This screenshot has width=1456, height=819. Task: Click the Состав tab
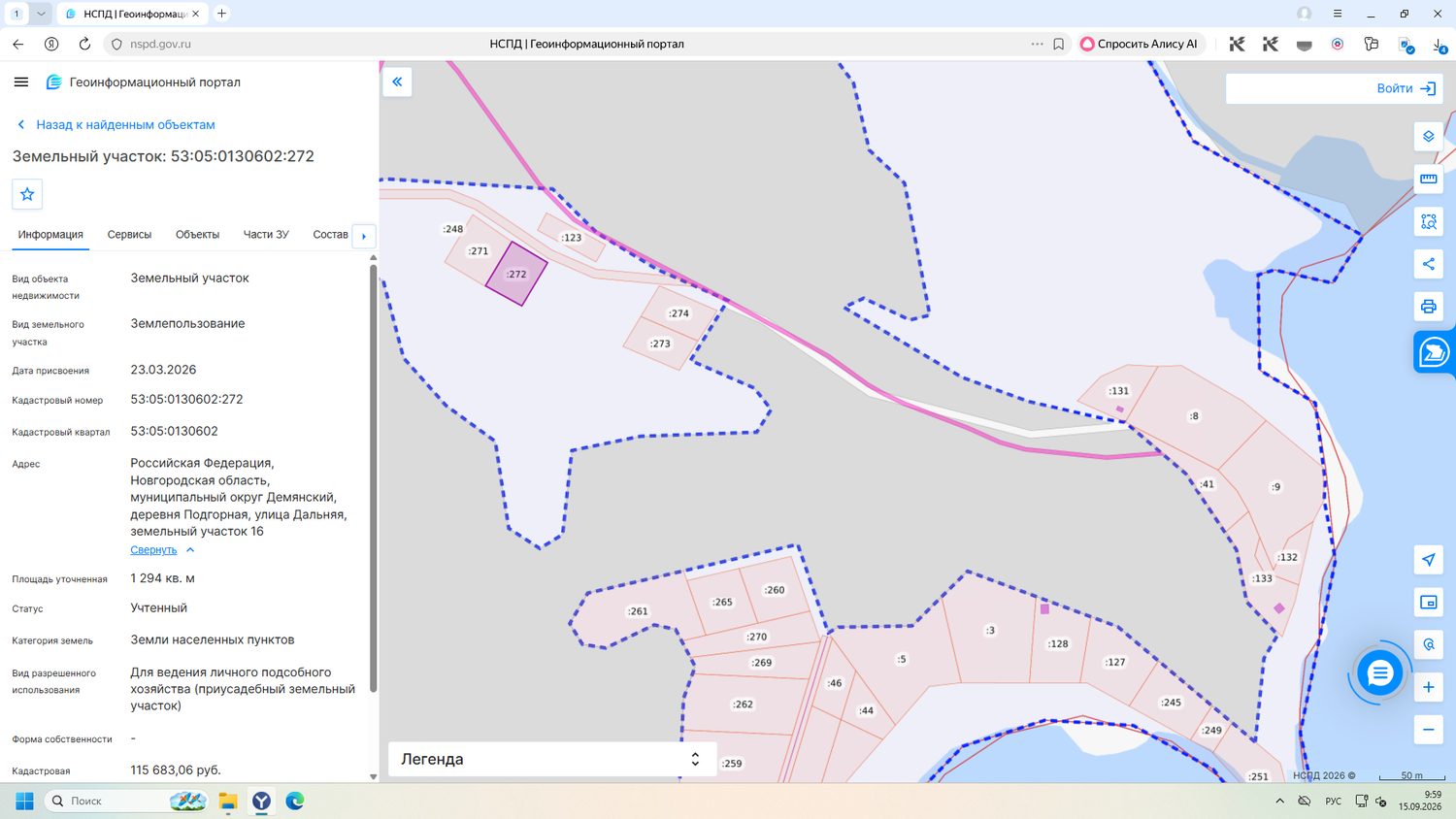tap(330, 235)
